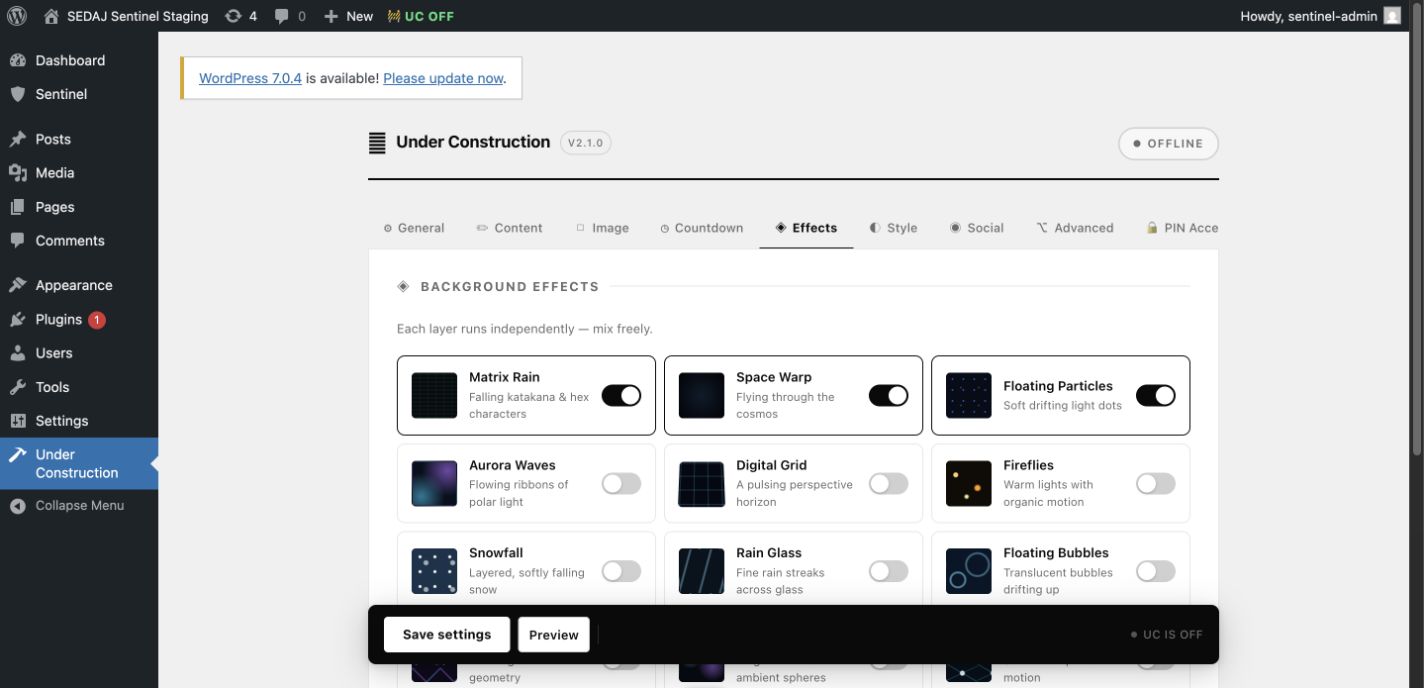1424x688 pixels.
Task: Click the Pages icon in sidebar
Action: pyautogui.click(x=17, y=207)
